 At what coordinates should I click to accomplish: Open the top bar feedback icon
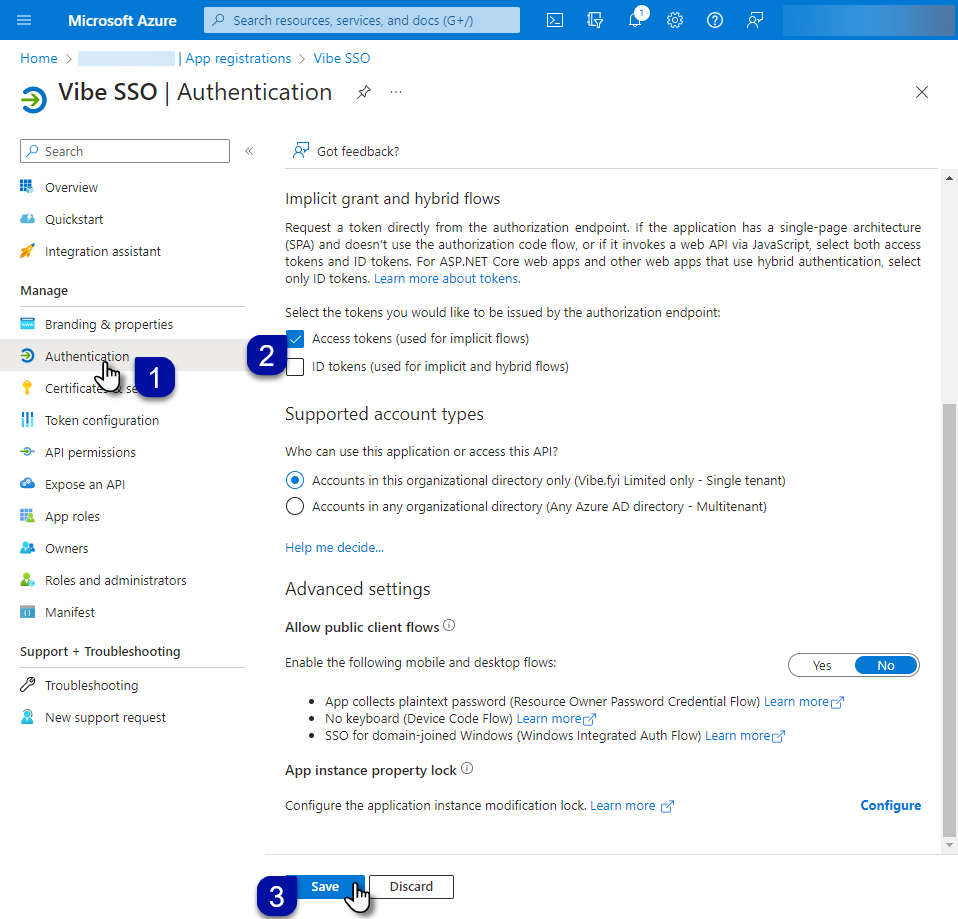click(x=755, y=20)
